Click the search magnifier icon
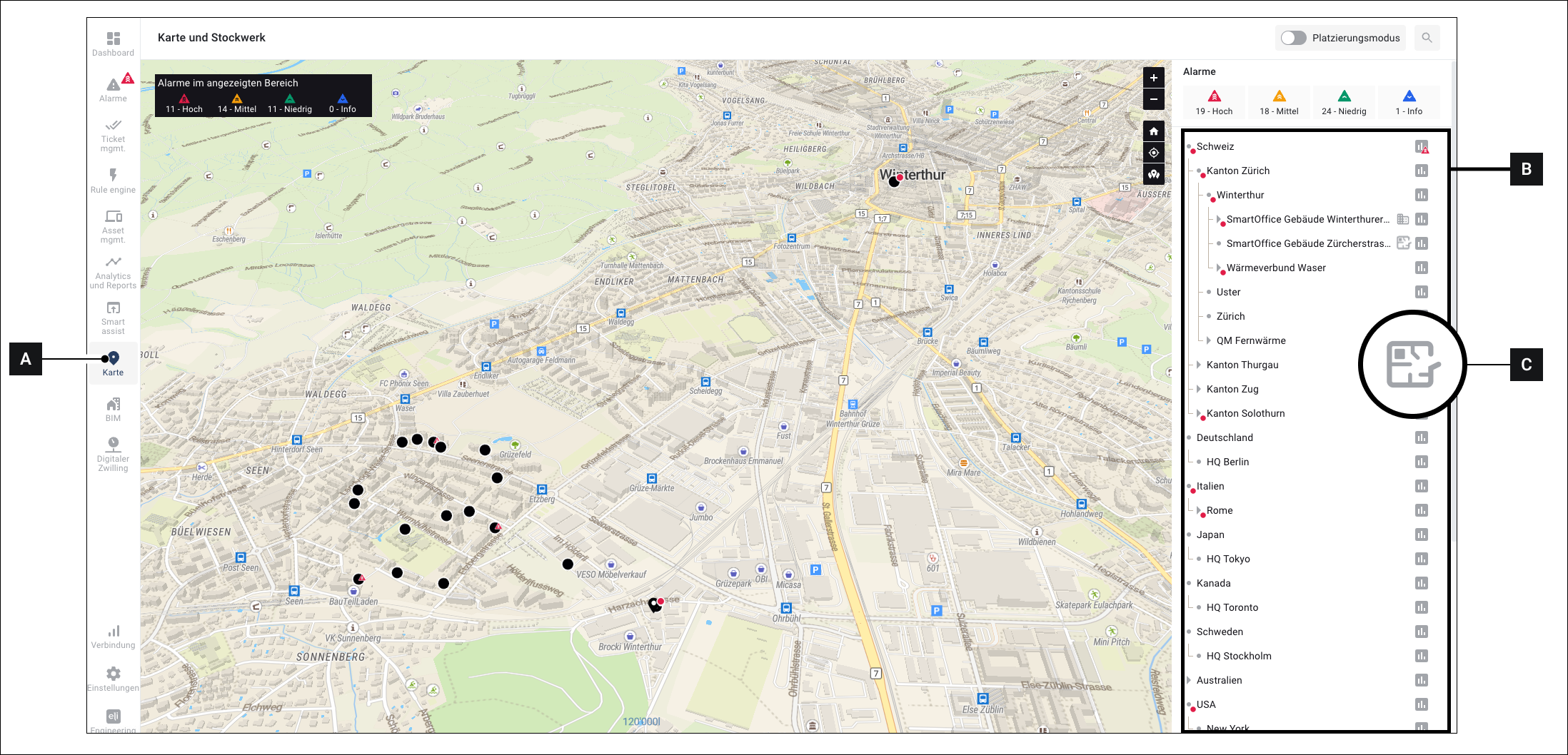This screenshot has width=1568, height=755. (x=1427, y=38)
